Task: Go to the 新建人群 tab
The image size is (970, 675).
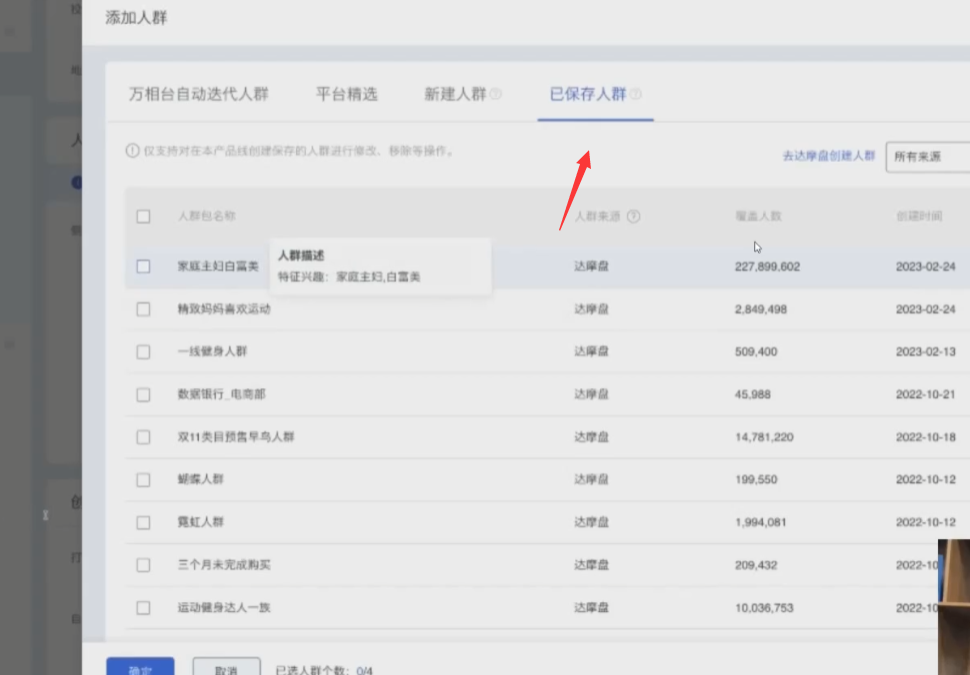Action: pyautogui.click(x=455, y=95)
